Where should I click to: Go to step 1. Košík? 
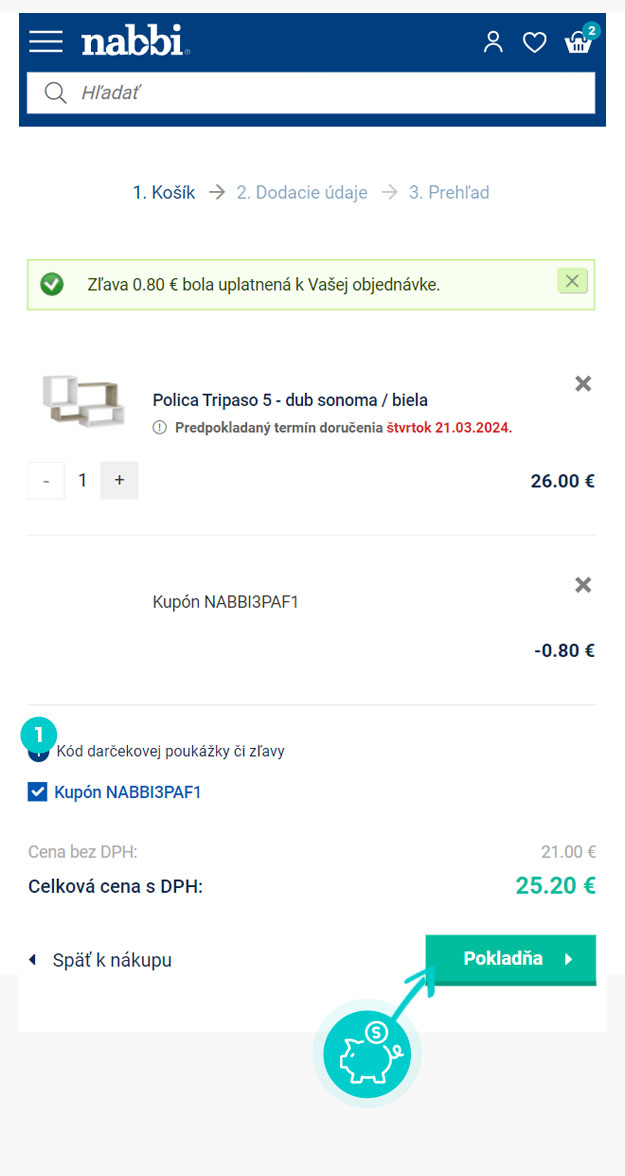pos(164,193)
